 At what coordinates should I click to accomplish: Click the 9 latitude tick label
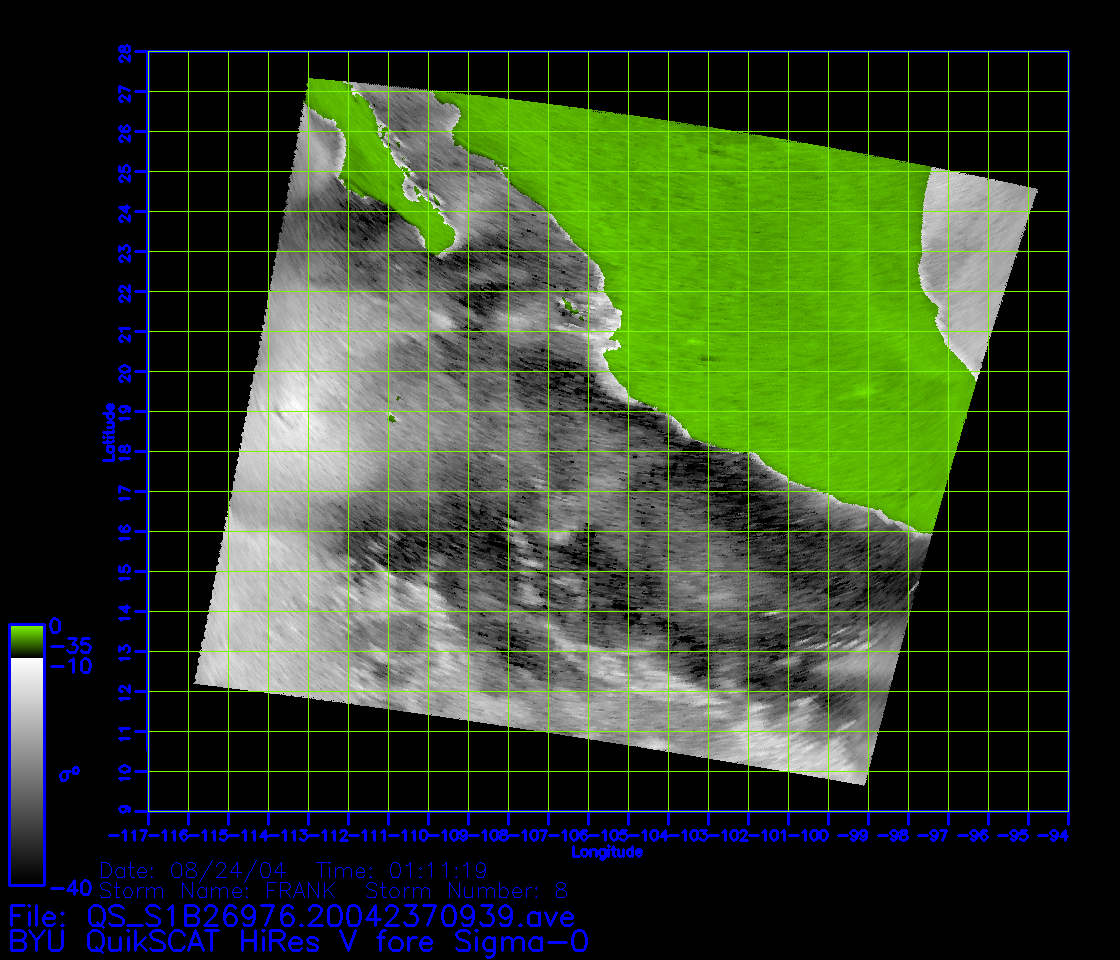click(x=124, y=811)
